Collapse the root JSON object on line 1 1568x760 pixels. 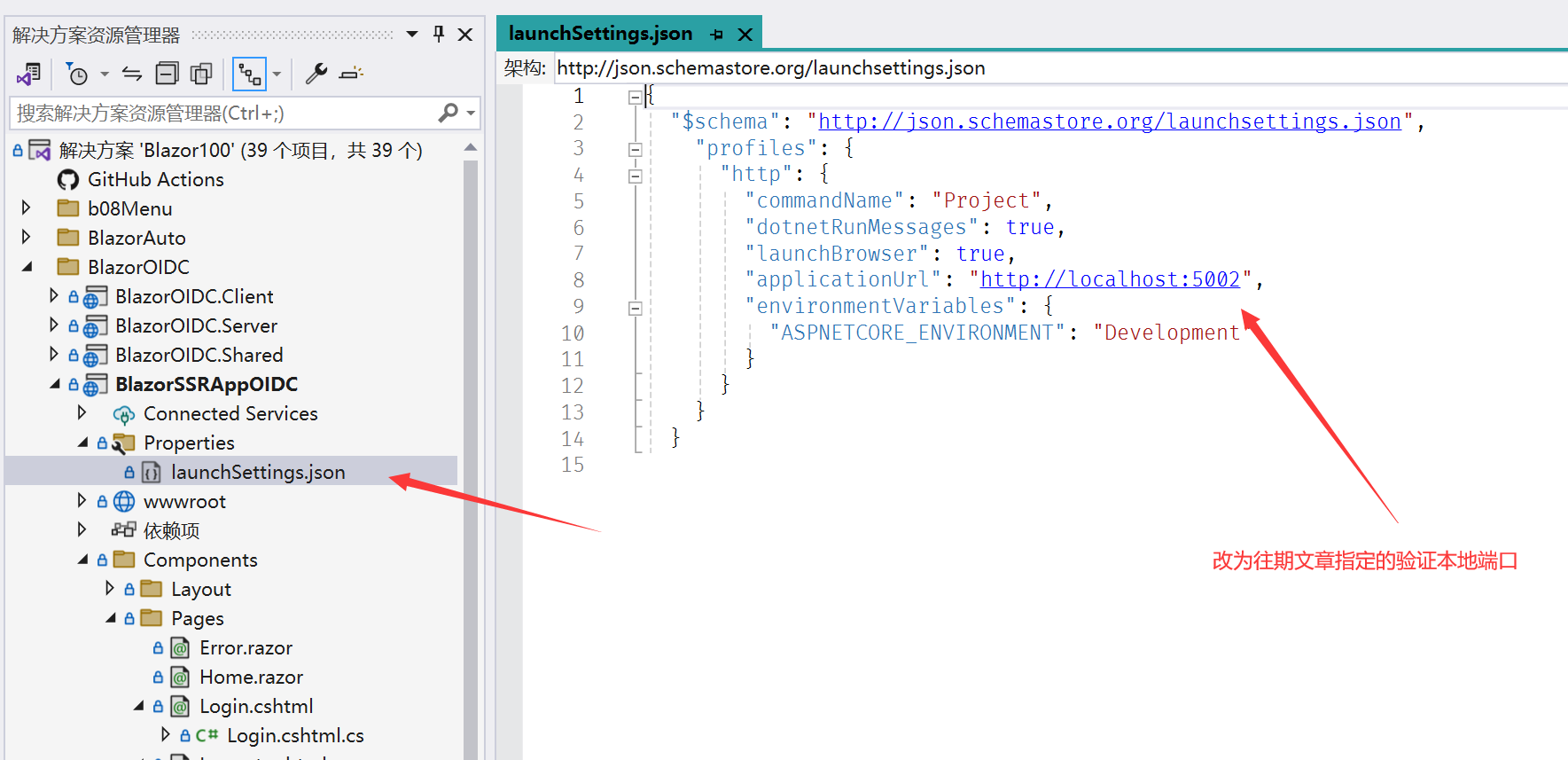coord(635,97)
